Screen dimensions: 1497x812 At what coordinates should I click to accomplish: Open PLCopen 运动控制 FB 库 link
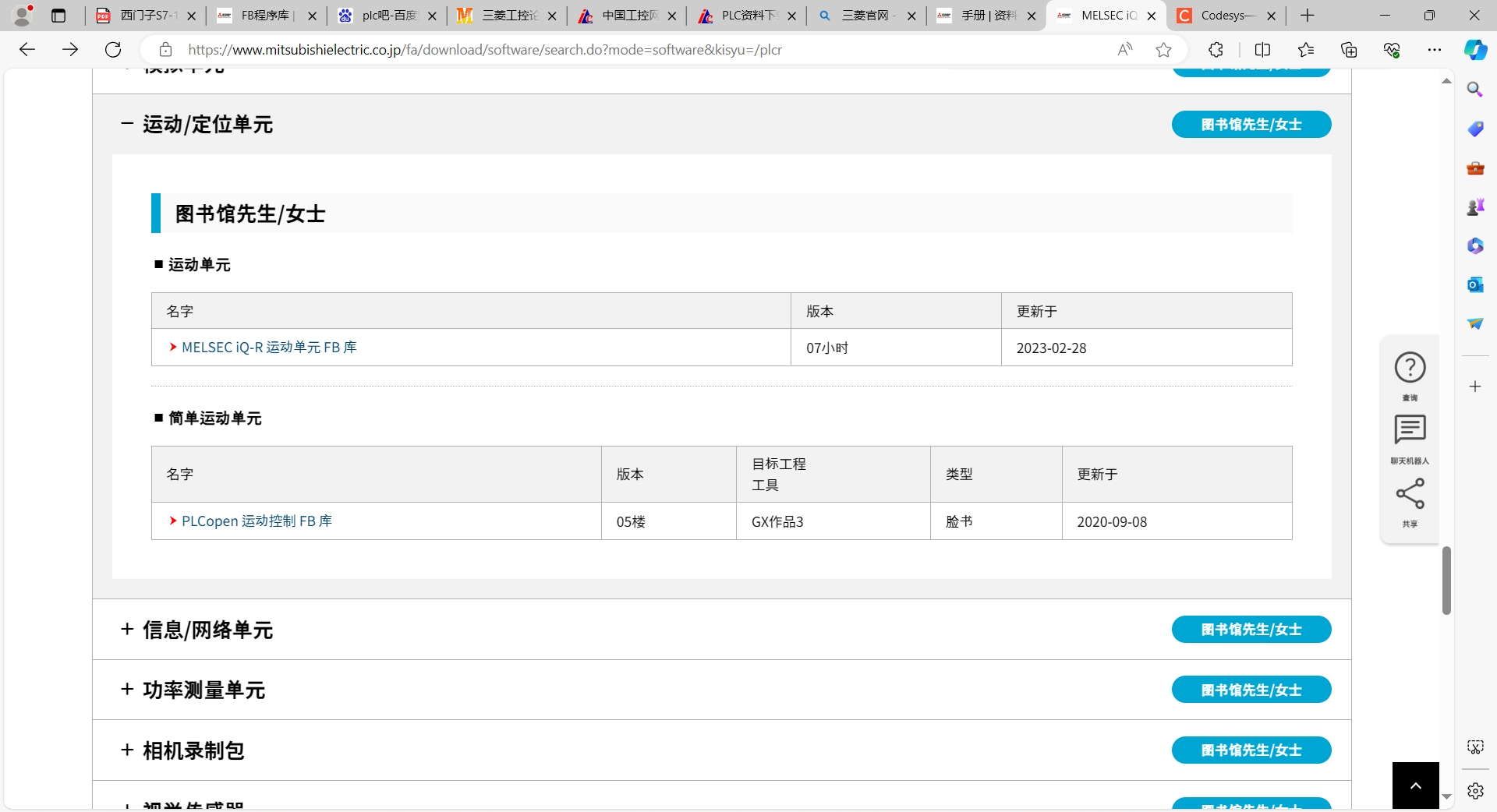pos(257,521)
